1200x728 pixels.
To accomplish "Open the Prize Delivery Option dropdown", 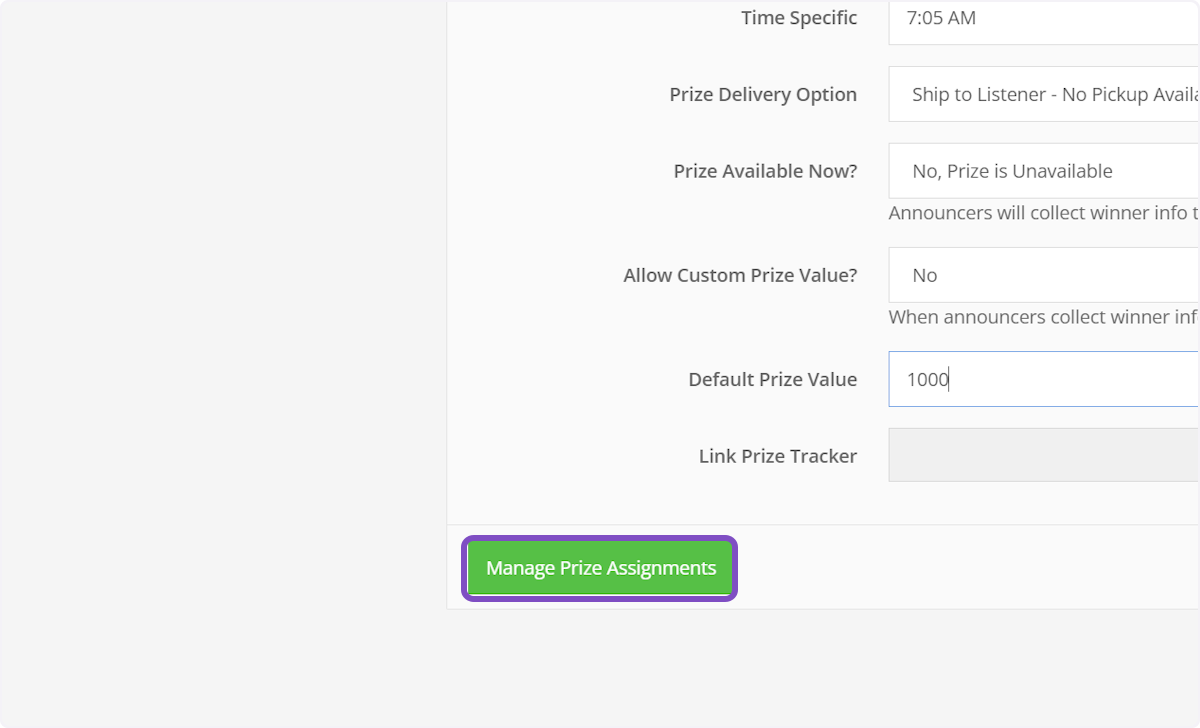I will tap(1040, 93).
